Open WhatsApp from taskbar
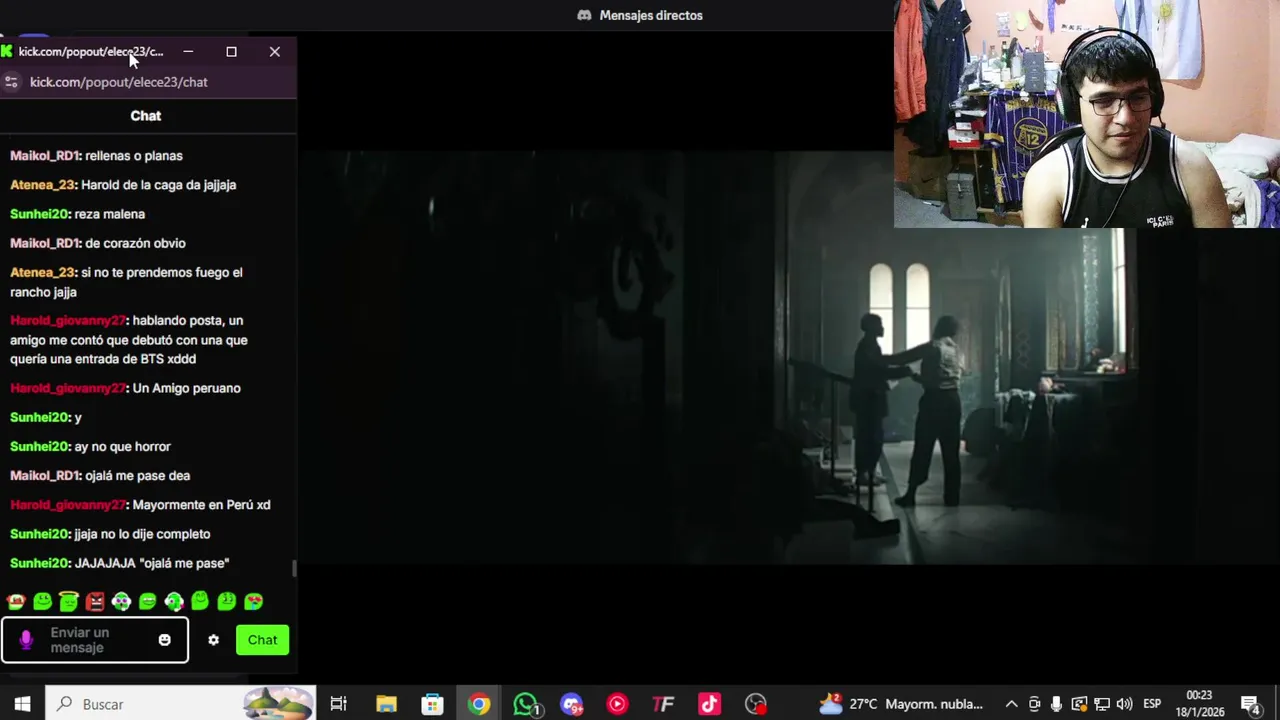The width and height of the screenshot is (1280, 720). (525, 704)
